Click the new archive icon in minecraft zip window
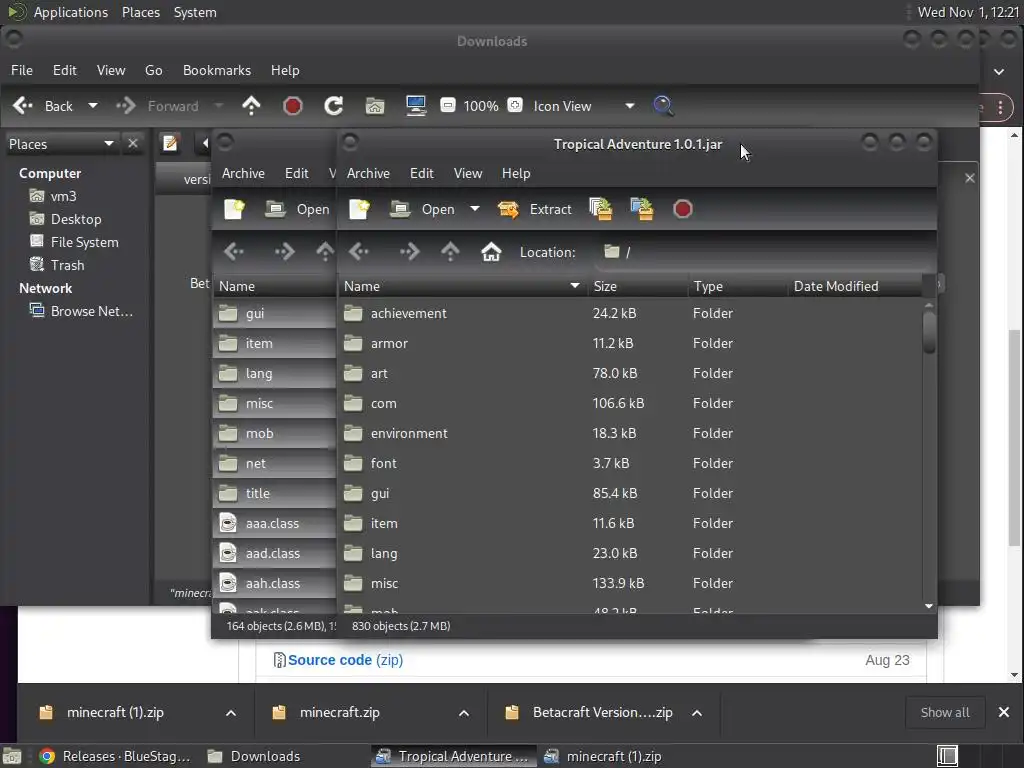This screenshot has width=1024, height=768. point(234,210)
